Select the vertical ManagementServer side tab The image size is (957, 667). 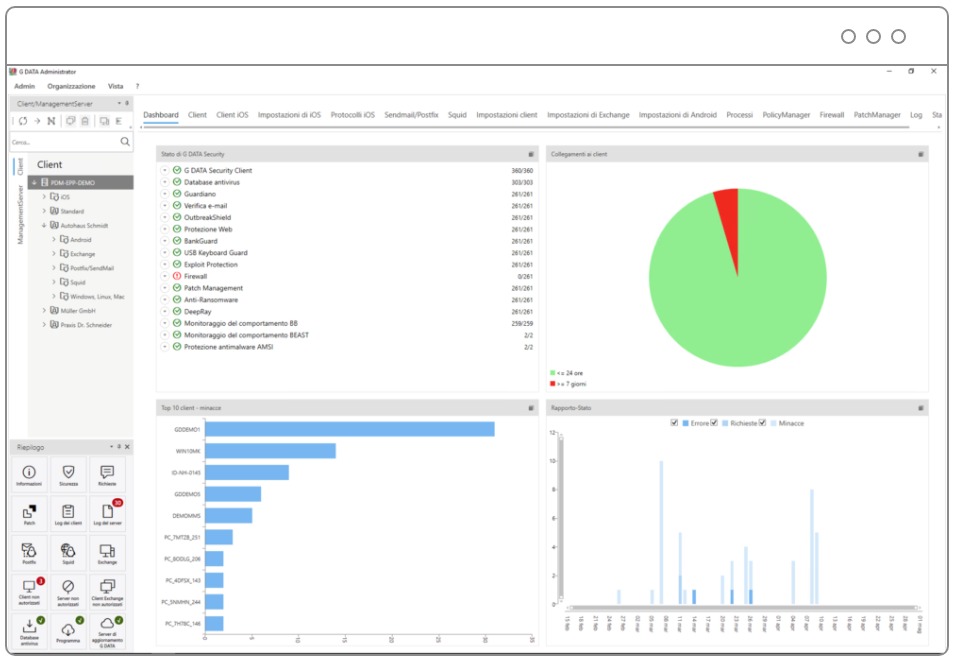(x=20, y=215)
